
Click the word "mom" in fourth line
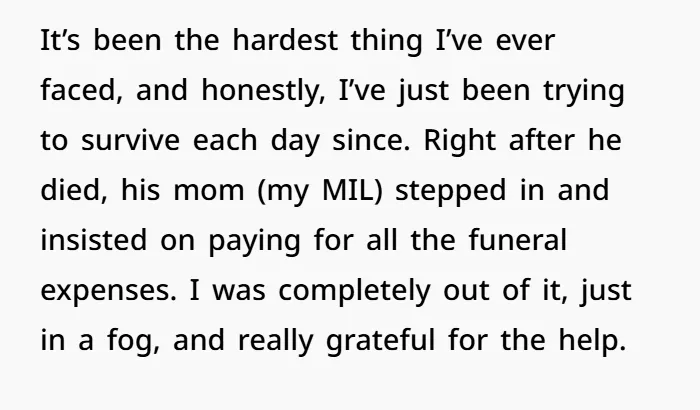(x=209, y=192)
